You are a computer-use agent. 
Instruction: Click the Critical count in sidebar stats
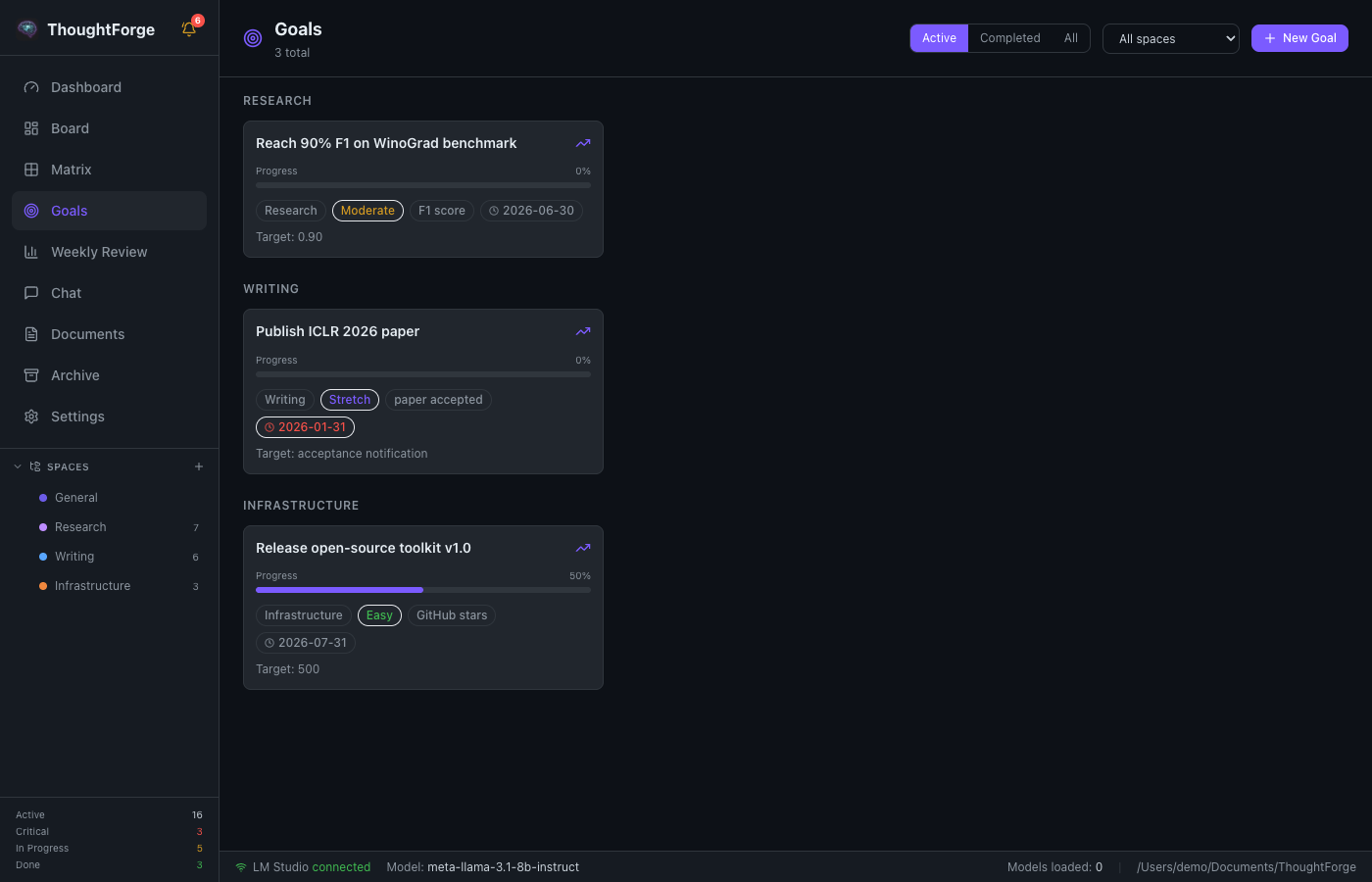199,832
